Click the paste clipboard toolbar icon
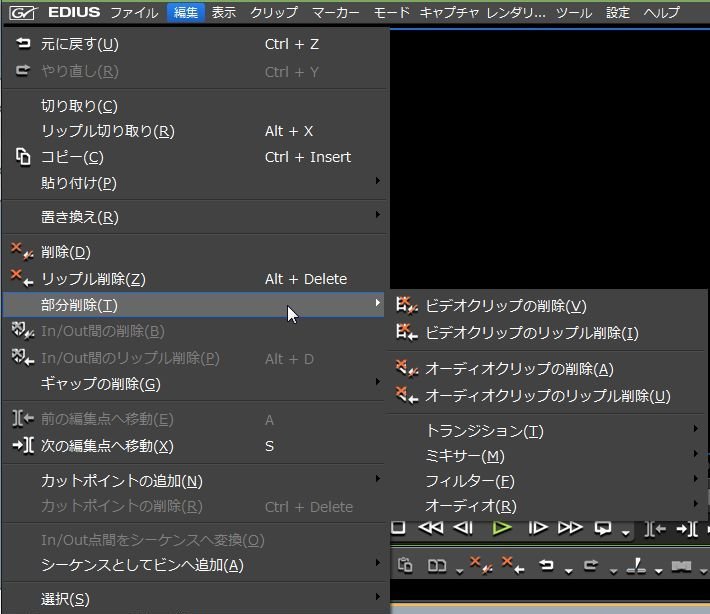 tap(405, 565)
